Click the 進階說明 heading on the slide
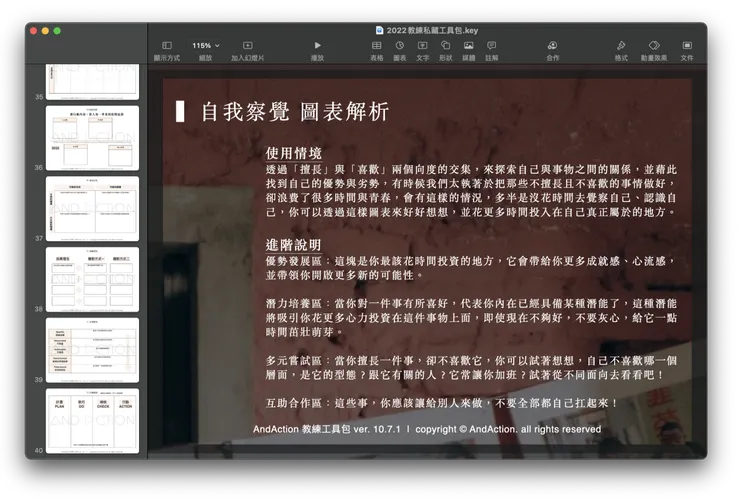Image resolution: width=740 pixels, height=503 pixels. click(293, 245)
